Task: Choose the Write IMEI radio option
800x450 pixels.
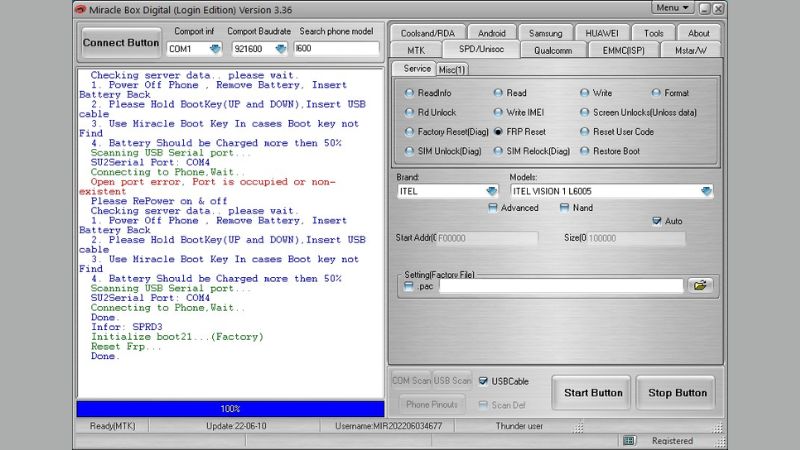Action: (x=498, y=112)
